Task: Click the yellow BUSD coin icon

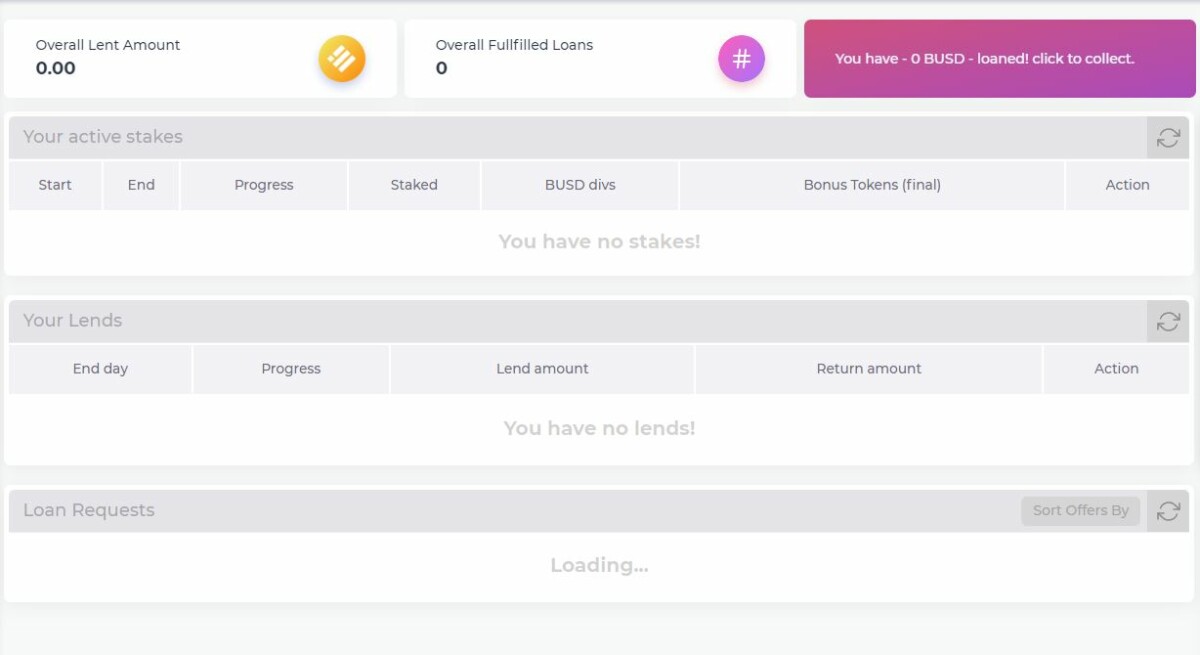Action: pos(342,59)
